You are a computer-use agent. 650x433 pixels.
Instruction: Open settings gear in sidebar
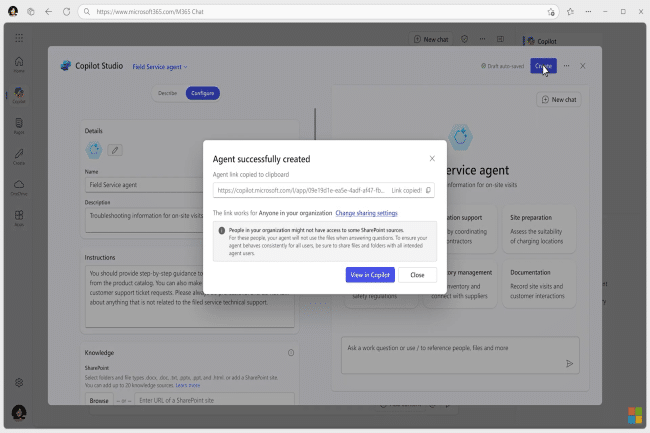[x=19, y=382]
